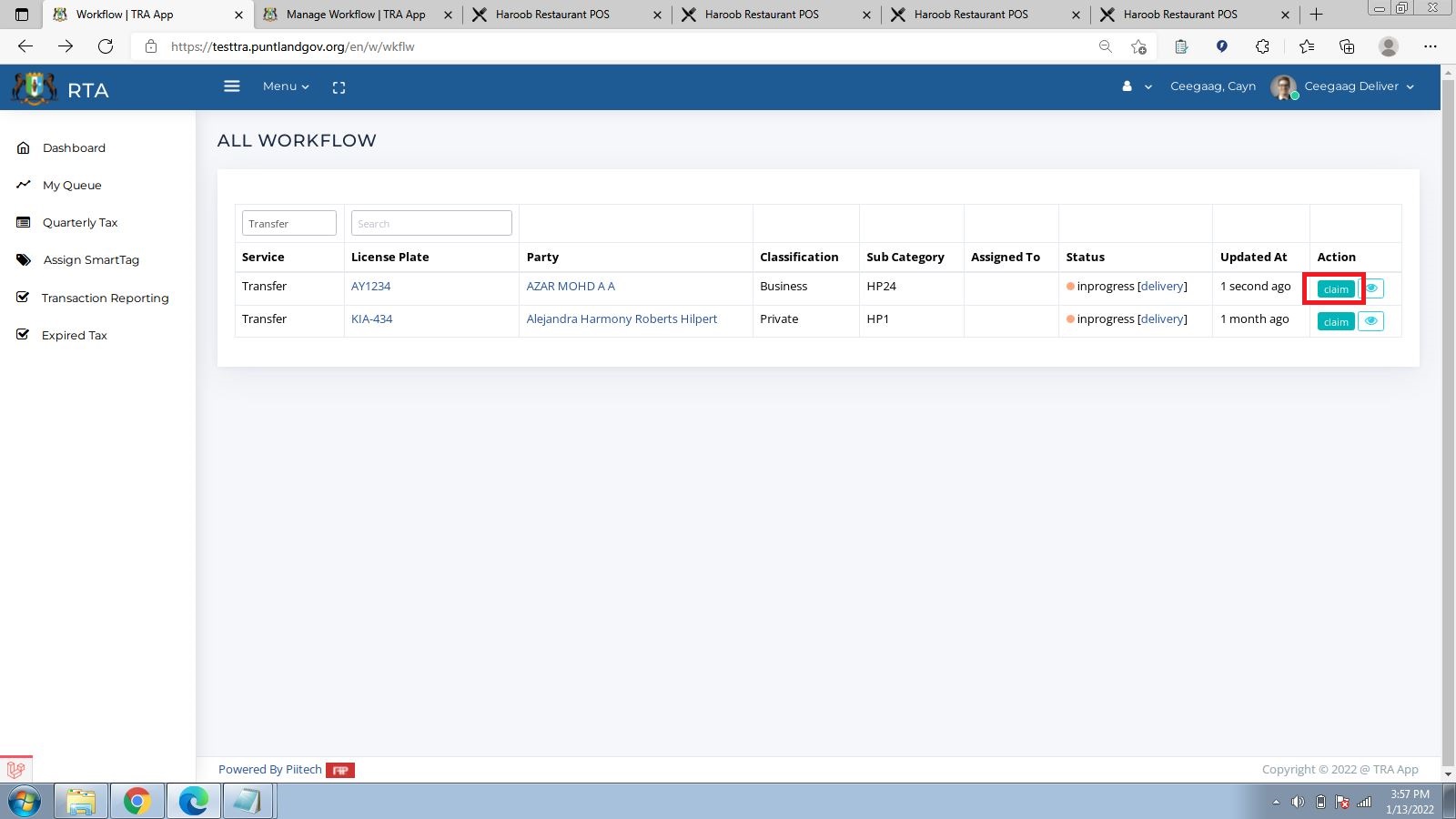Image resolution: width=1456 pixels, height=819 pixels.
Task: Click the browser zoom magnifier icon
Action: point(1105,46)
